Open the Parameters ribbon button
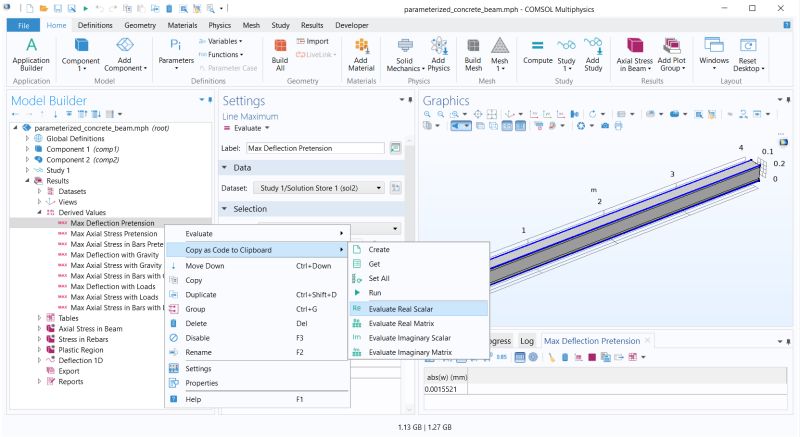This screenshot has height=437, width=800. click(x=176, y=54)
